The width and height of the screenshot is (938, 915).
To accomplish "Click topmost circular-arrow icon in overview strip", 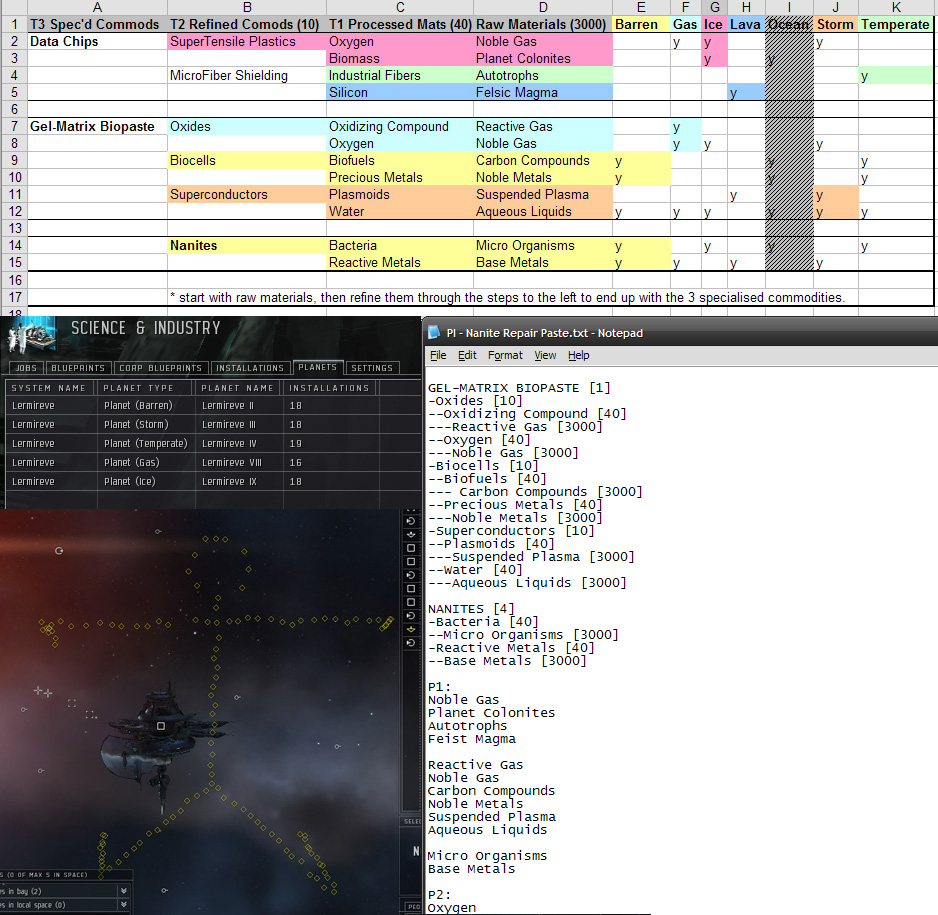I will pyautogui.click(x=411, y=521).
